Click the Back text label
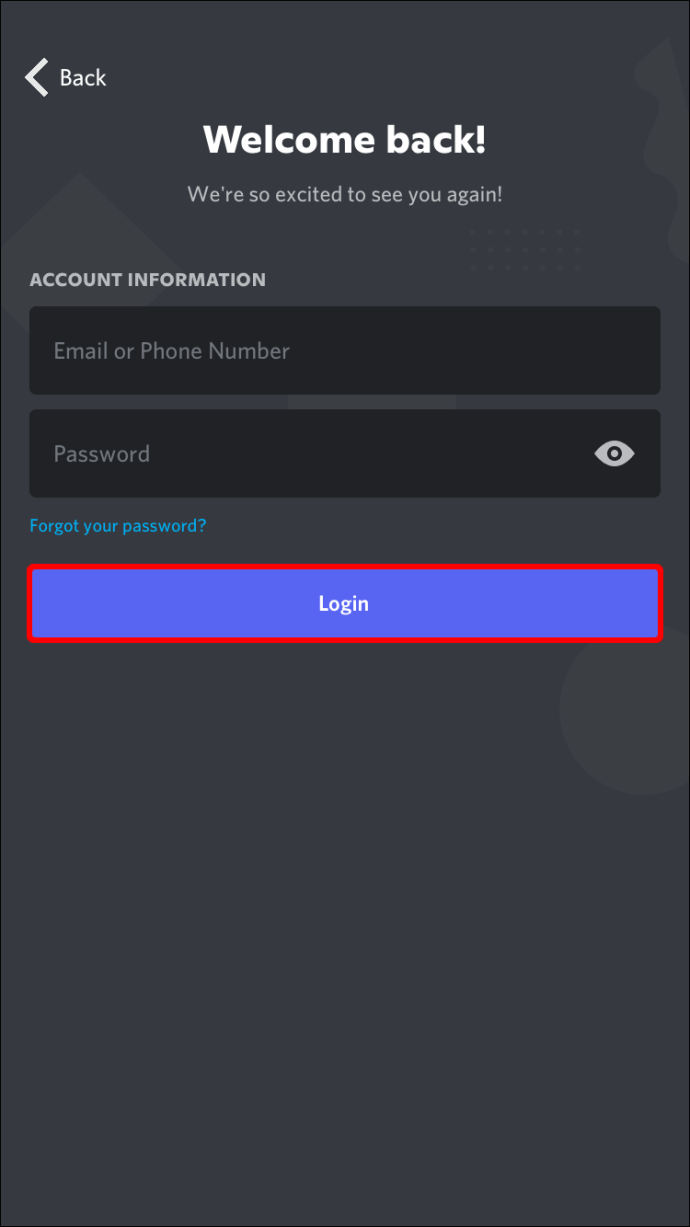This screenshot has width=690, height=1227. click(x=83, y=78)
